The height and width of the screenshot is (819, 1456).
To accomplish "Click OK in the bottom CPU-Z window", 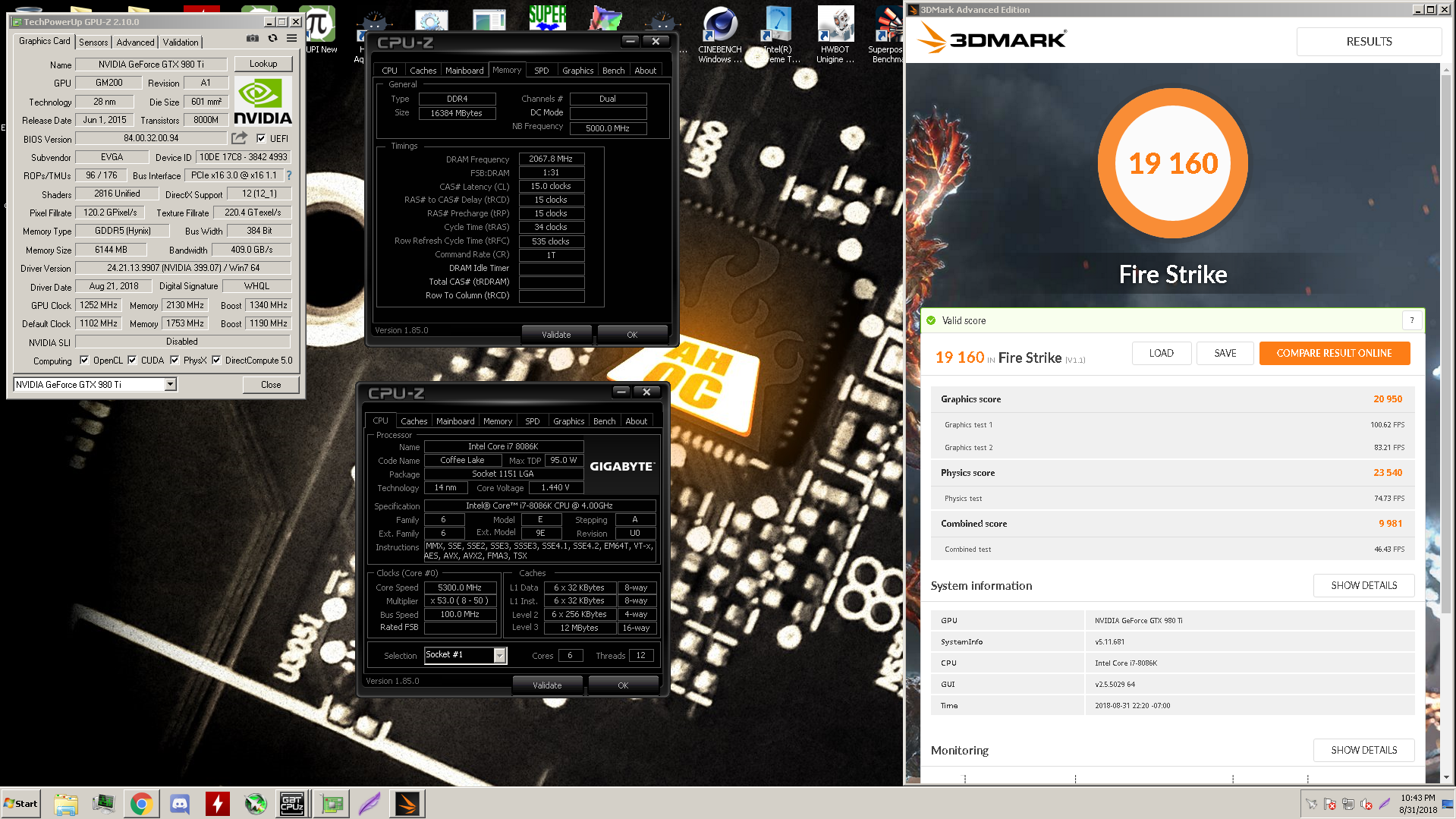I will (623, 685).
